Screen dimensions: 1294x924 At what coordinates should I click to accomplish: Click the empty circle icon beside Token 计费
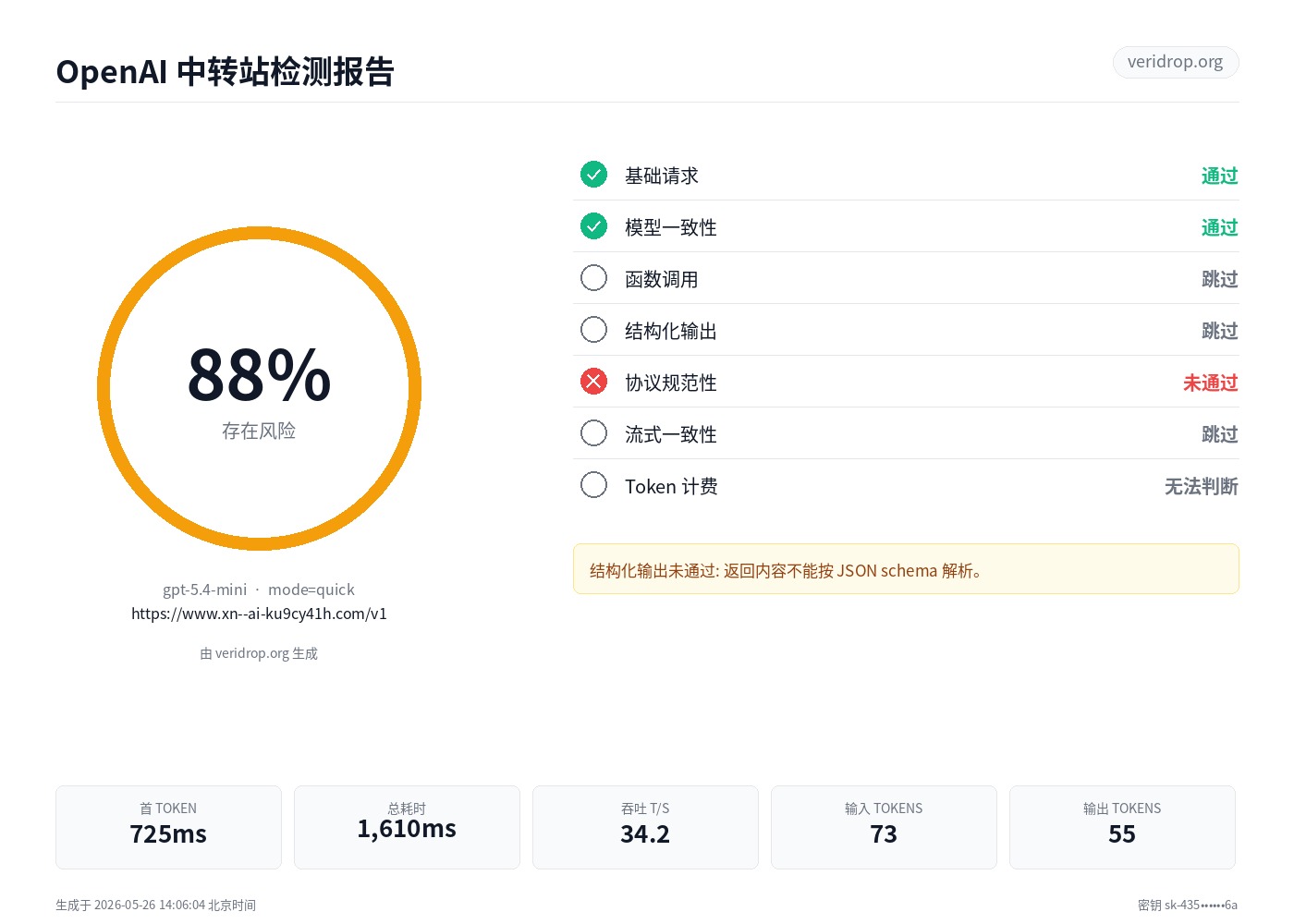point(593,485)
